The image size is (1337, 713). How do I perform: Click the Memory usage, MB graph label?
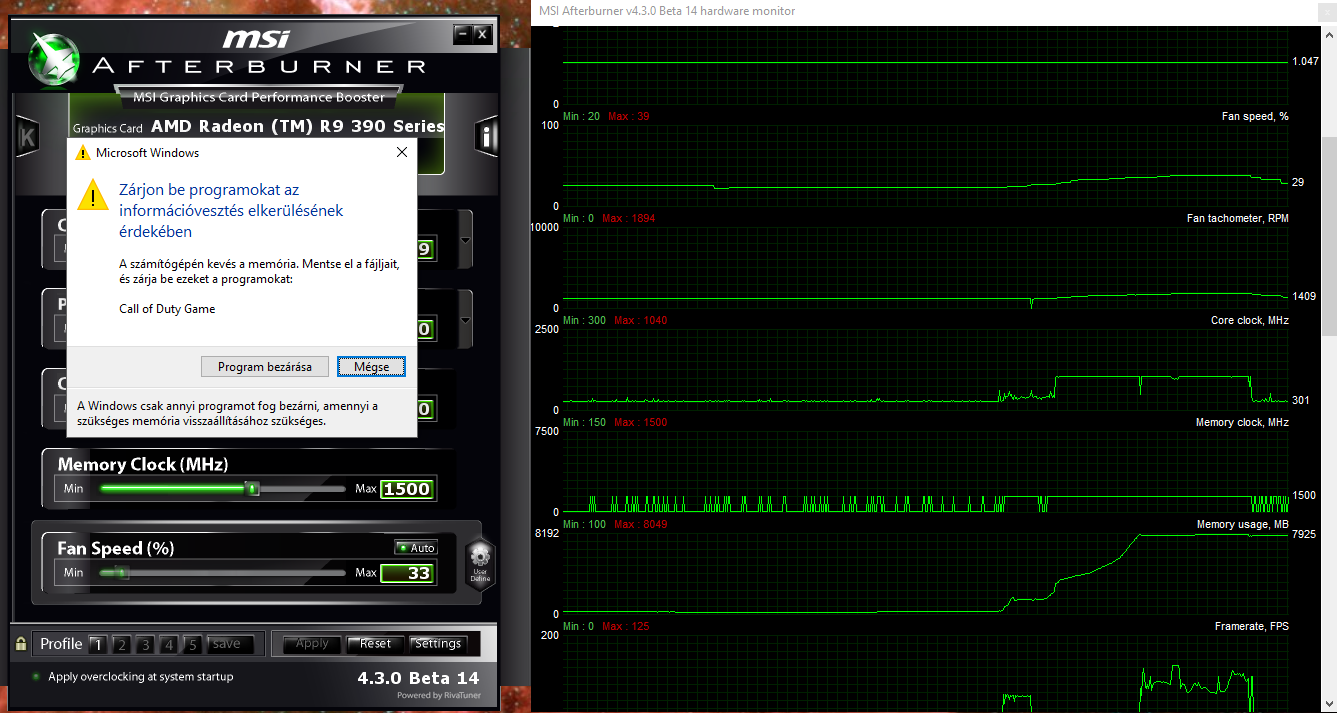click(1243, 524)
